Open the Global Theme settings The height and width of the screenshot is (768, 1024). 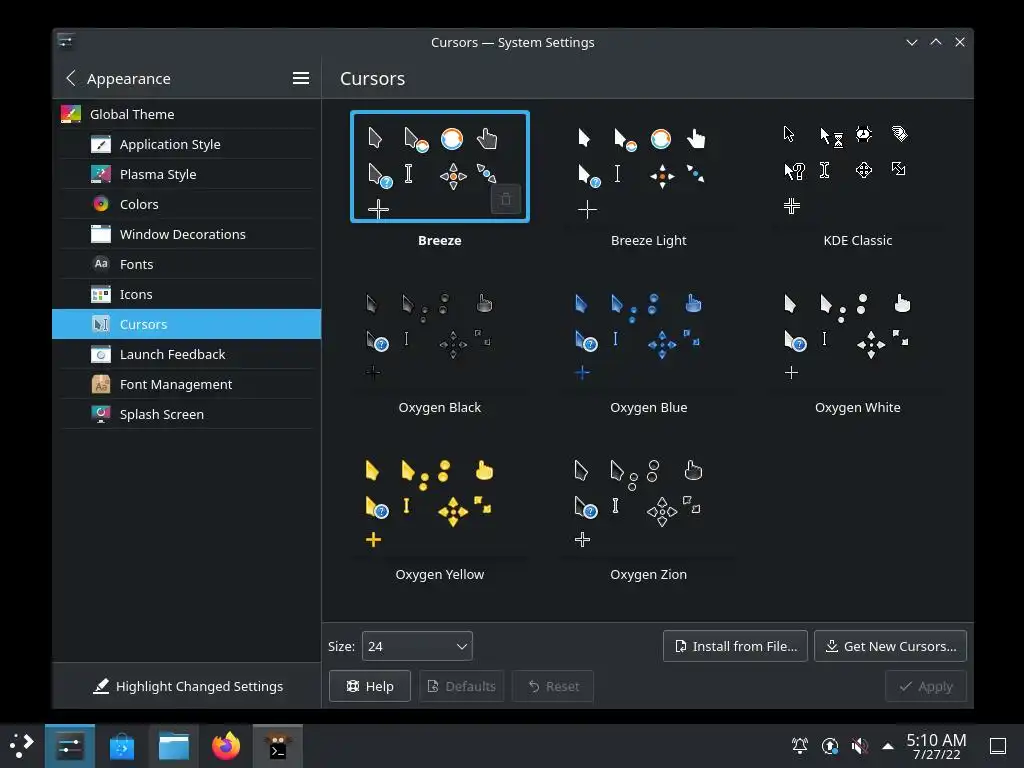(x=186, y=114)
